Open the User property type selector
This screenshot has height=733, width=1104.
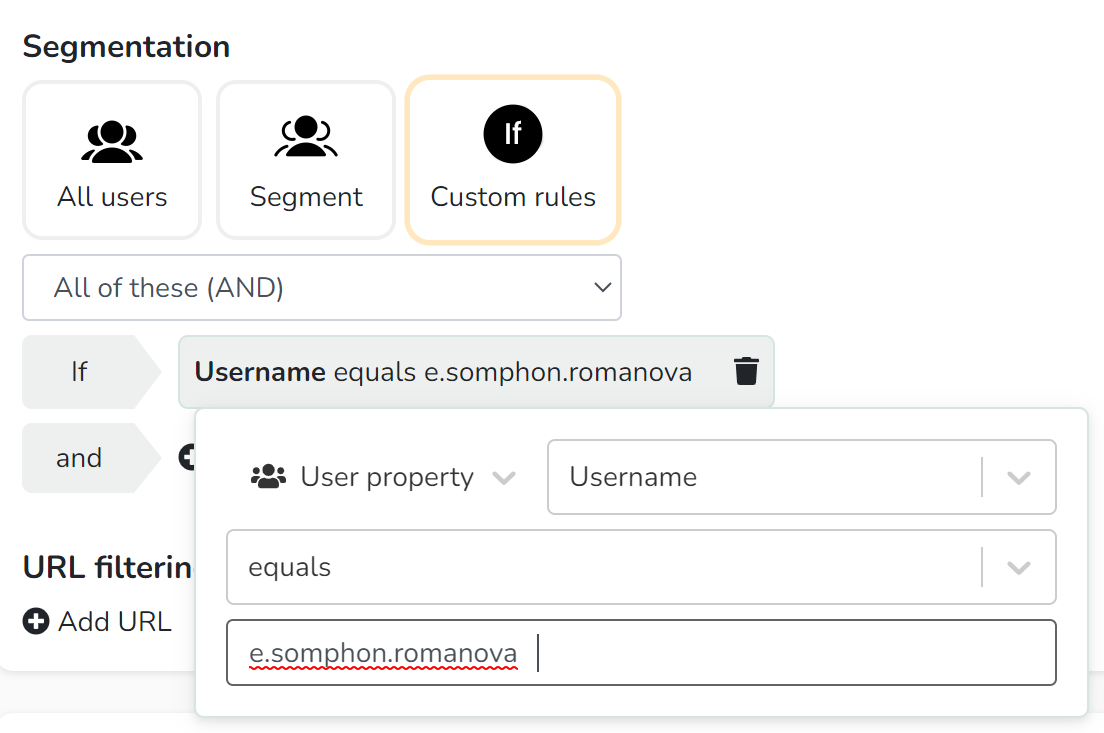point(383,477)
